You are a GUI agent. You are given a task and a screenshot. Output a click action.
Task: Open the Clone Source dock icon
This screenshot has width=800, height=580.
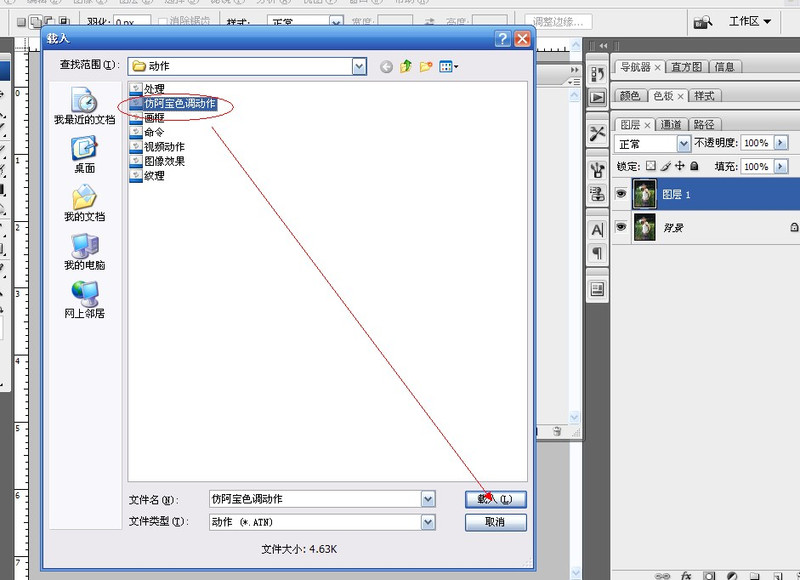tap(597, 194)
